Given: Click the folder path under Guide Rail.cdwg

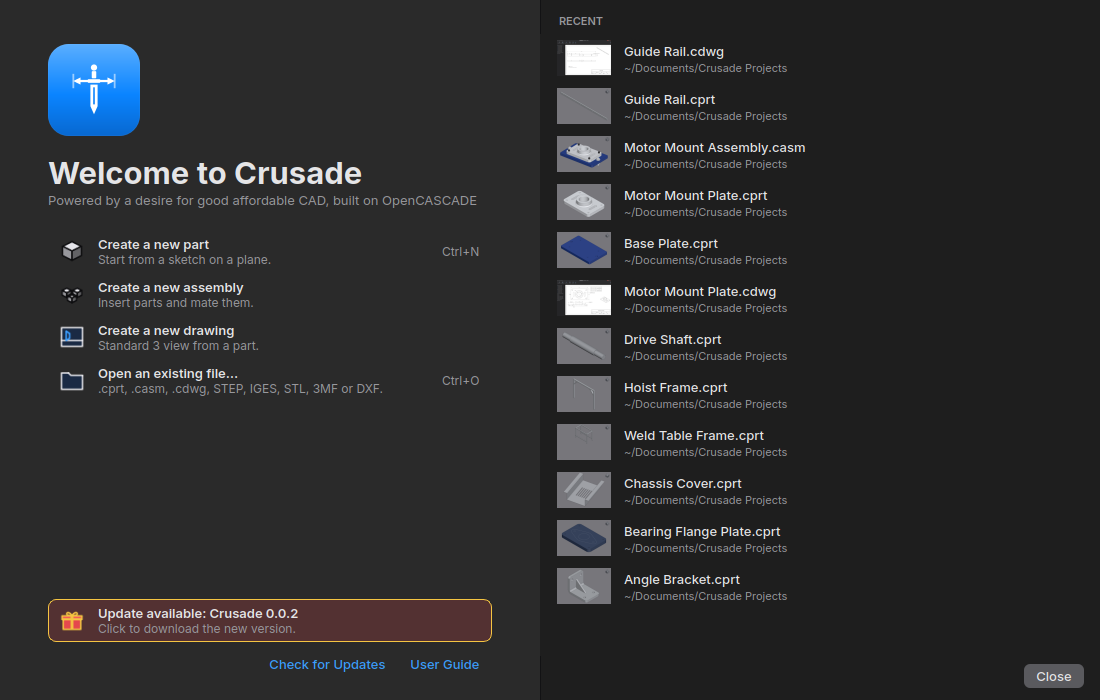Looking at the screenshot, I should [706, 68].
